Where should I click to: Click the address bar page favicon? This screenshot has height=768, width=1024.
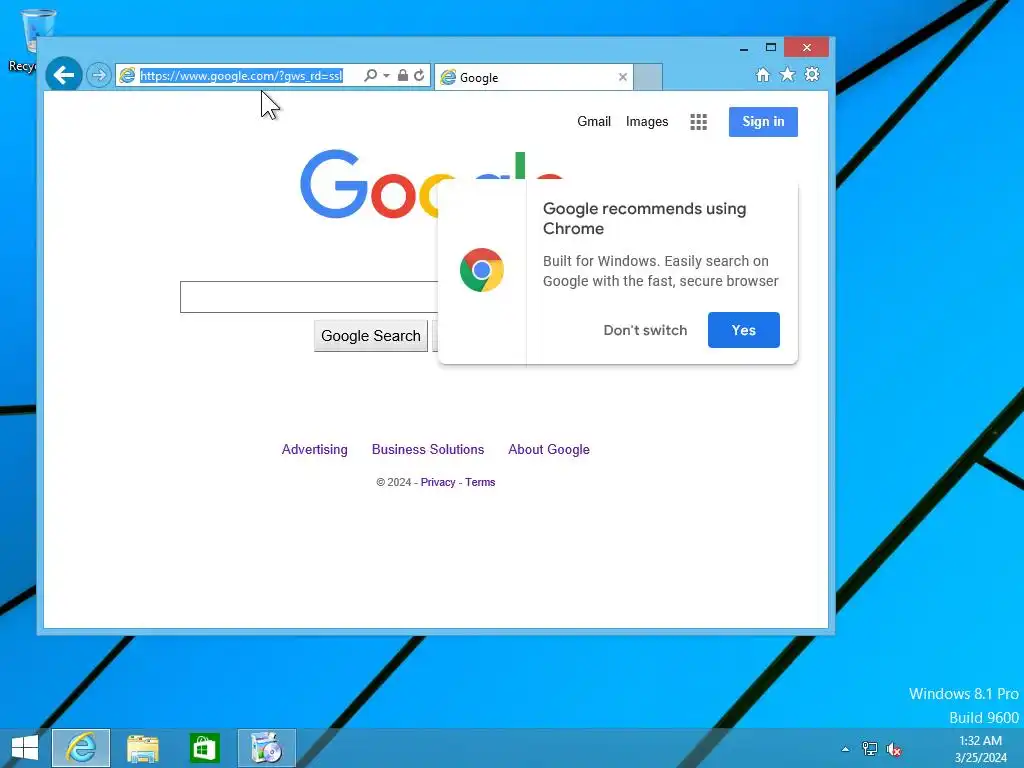click(127, 76)
